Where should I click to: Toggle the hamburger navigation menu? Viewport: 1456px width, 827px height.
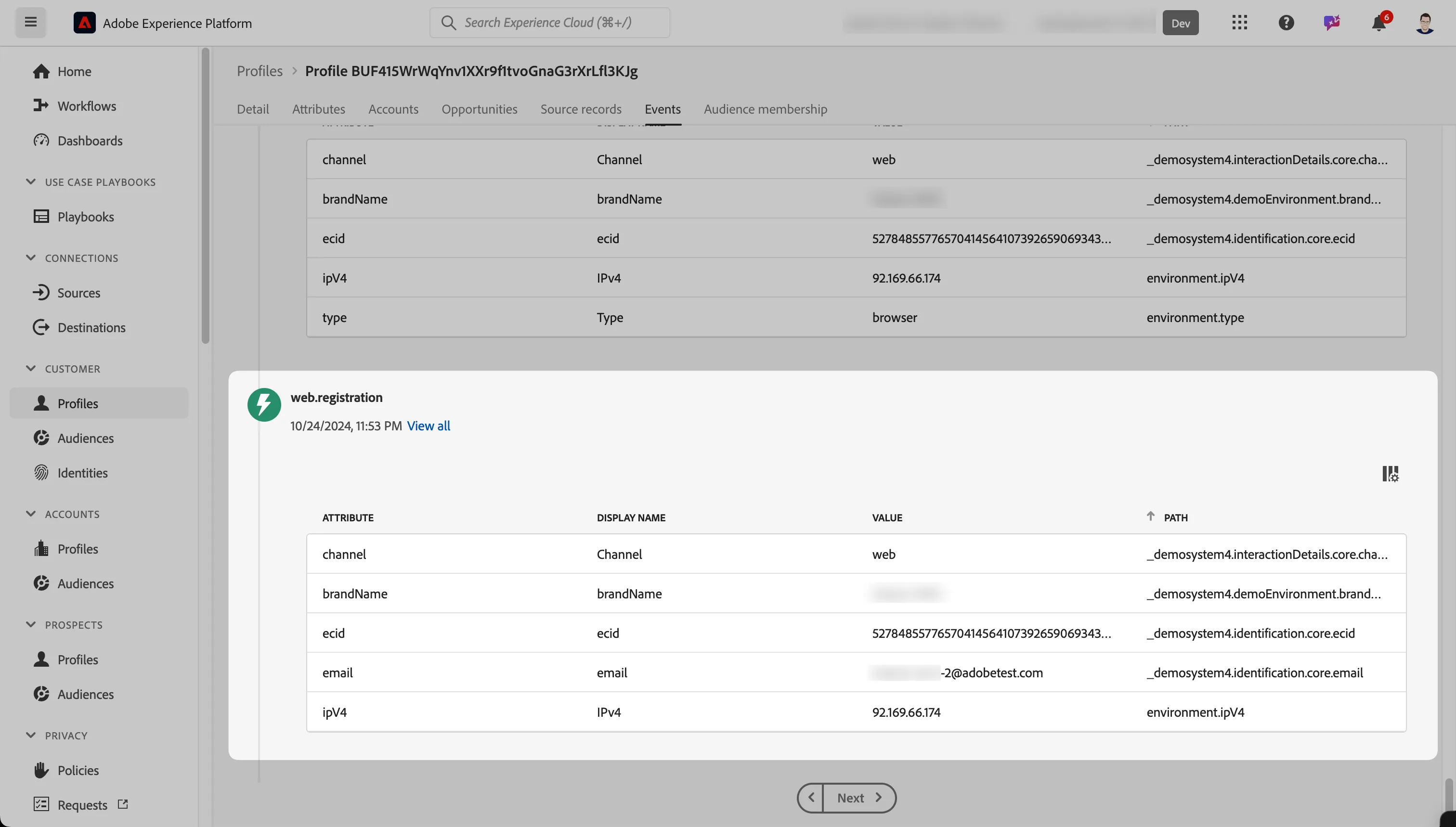31,23
